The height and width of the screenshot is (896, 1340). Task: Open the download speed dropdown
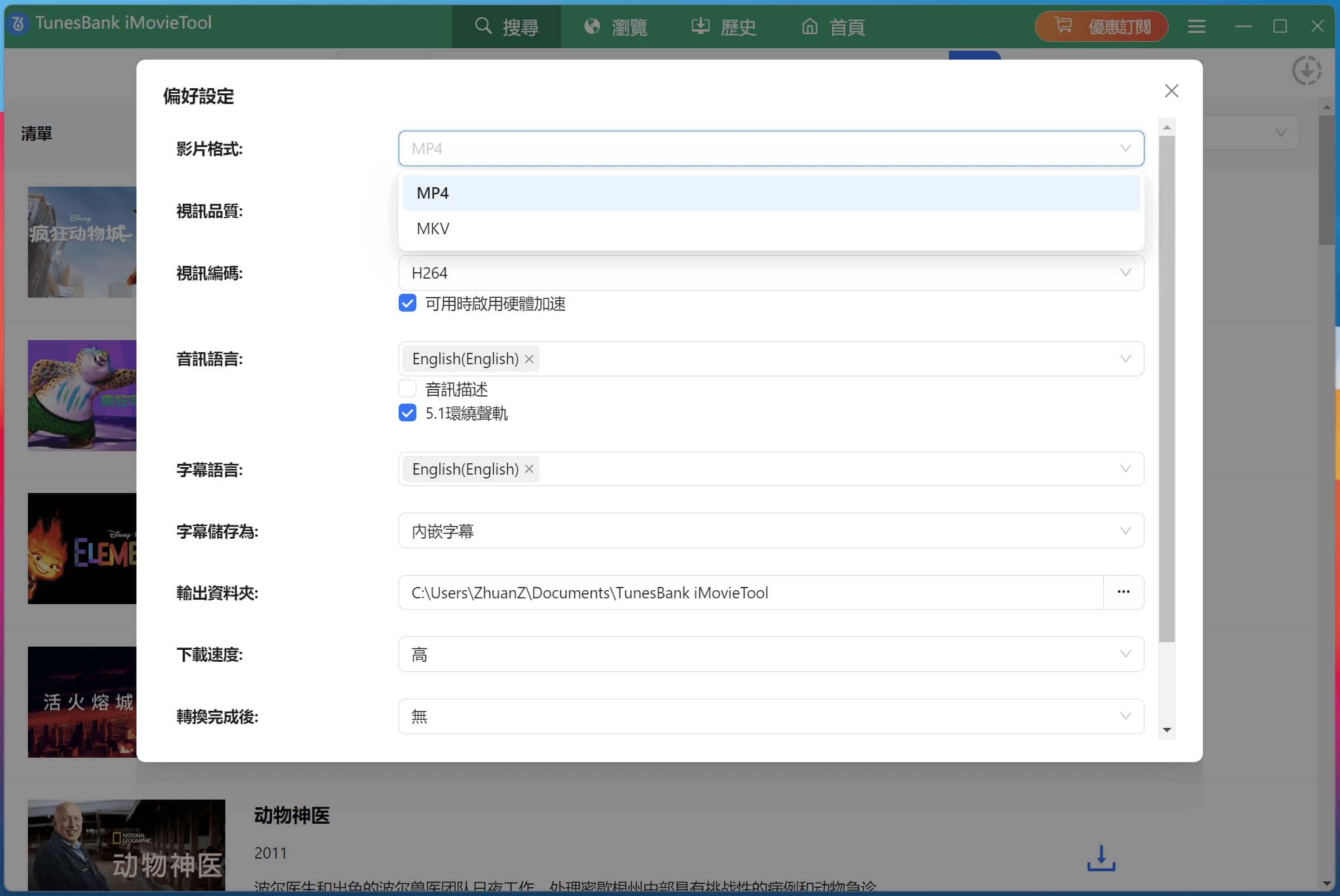click(x=771, y=654)
